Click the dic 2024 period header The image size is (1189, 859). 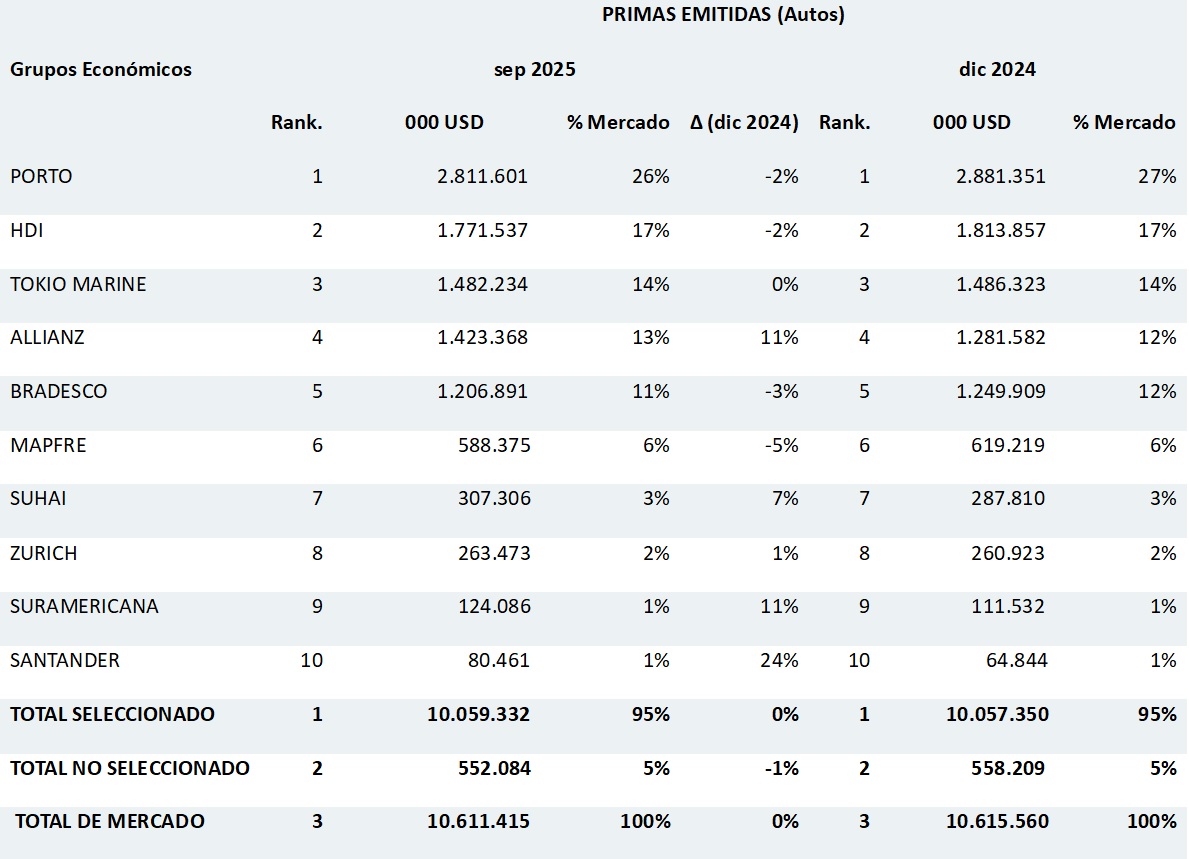coord(997,69)
